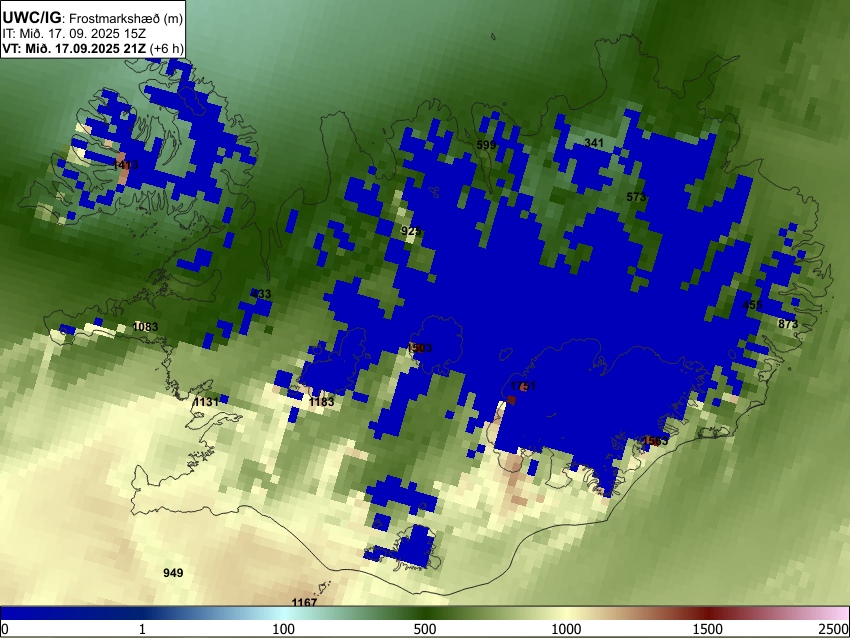Click the colorbar label 0
The width and height of the screenshot is (850, 638).
(x=5, y=629)
